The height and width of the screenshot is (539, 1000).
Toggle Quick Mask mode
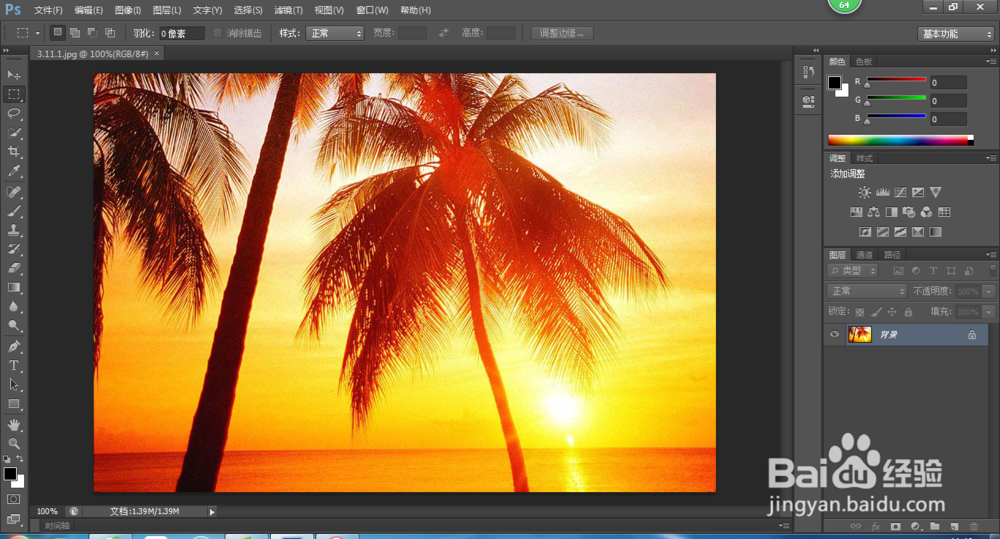[x=13, y=499]
